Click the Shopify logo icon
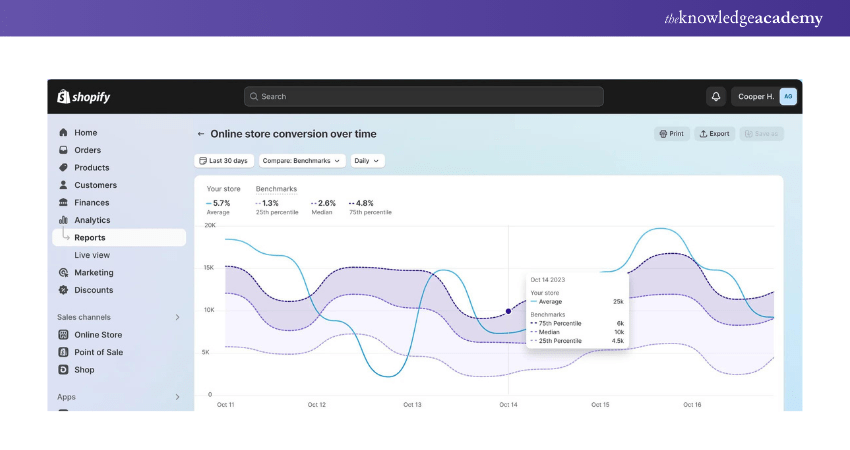This screenshot has height=450, width=850. tap(63, 97)
